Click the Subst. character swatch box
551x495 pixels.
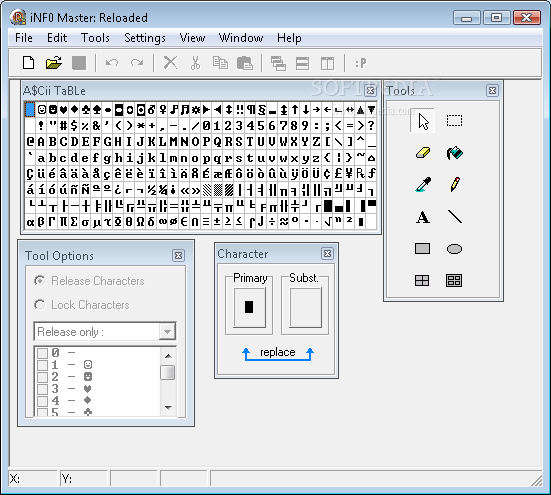[305, 307]
